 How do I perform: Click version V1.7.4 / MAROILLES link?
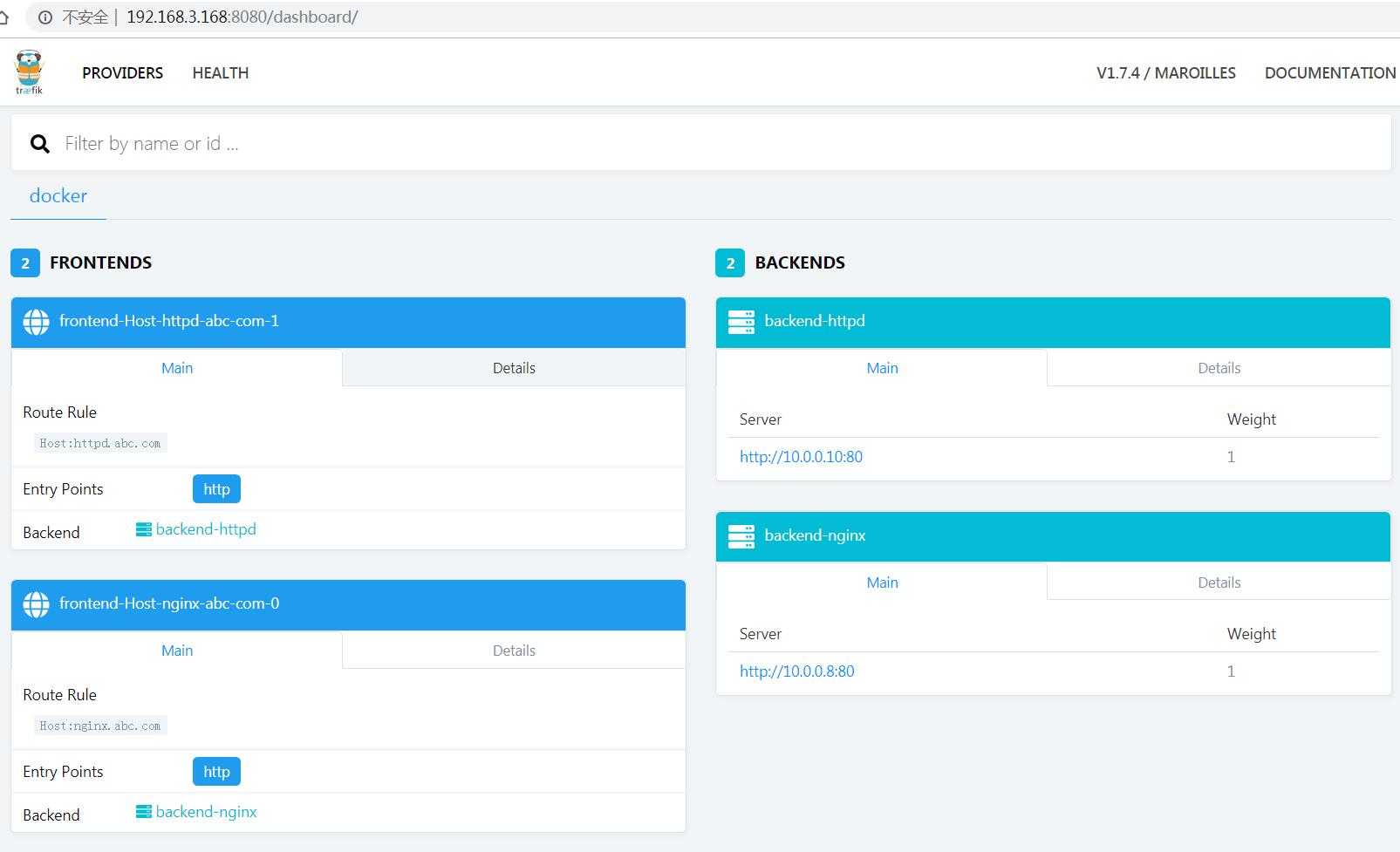(x=1166, y=73)
